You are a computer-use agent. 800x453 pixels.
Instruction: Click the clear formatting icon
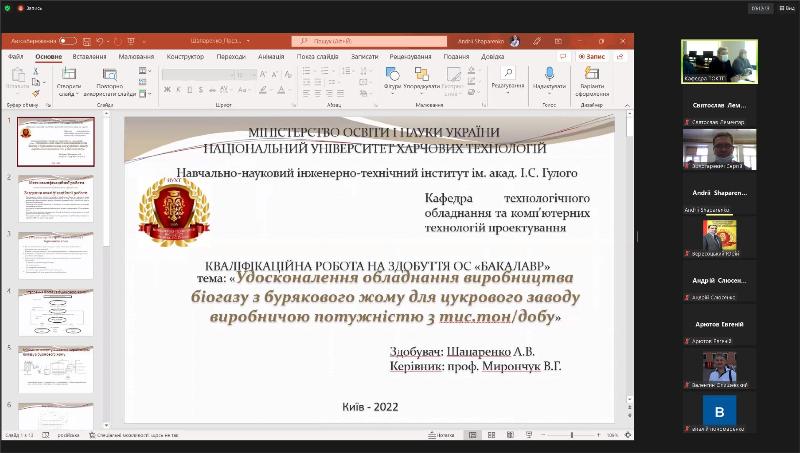(x=288, y=75)
